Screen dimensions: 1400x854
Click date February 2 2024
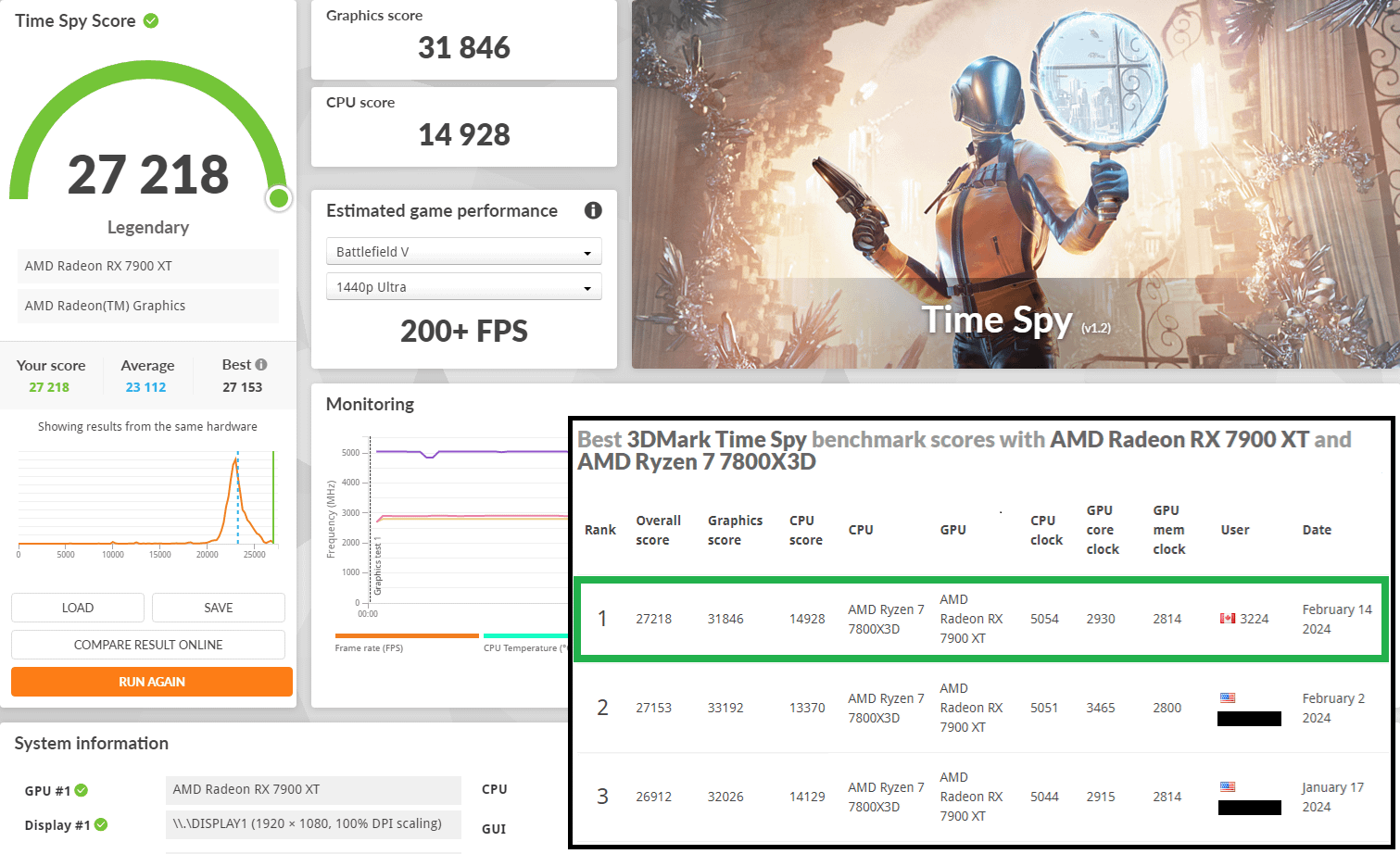(1333, 708)
